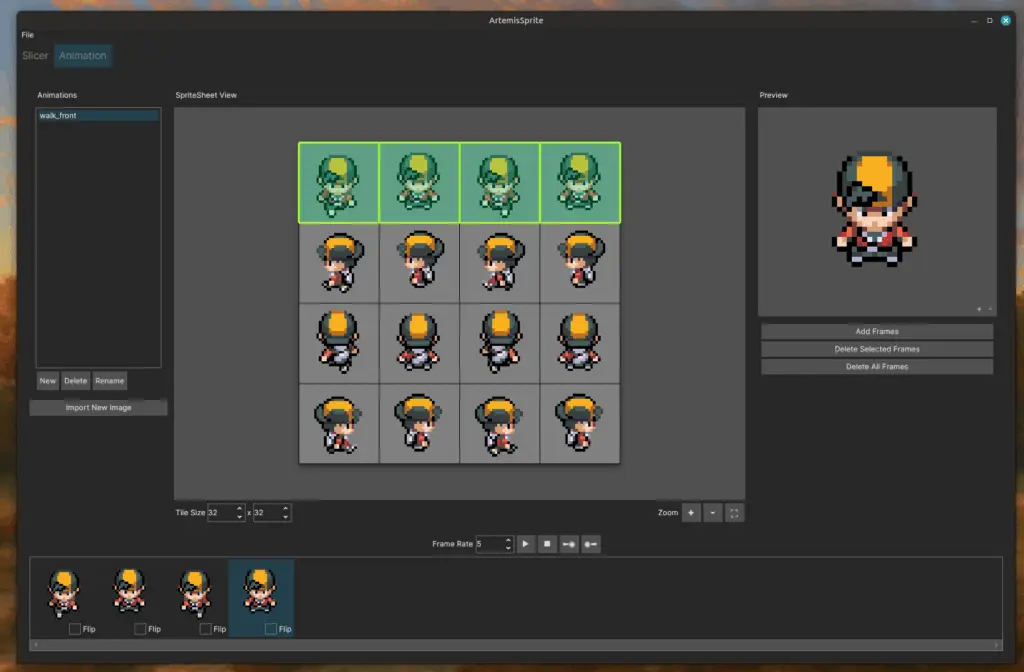The height and width of the screenshot is (672, 1024).
Task: Select the second-row first sprite tile
Action: (x=339, y=263)
